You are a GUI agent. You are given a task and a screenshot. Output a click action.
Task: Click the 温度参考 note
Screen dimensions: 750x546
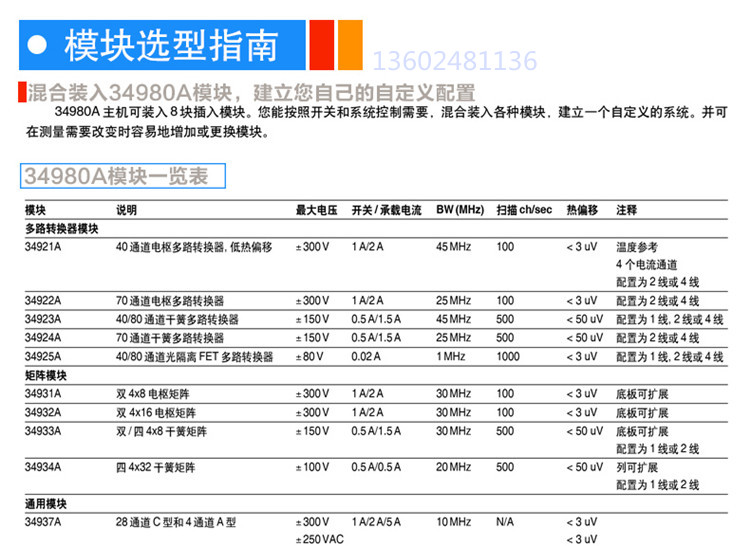click(x=637, y=247)
